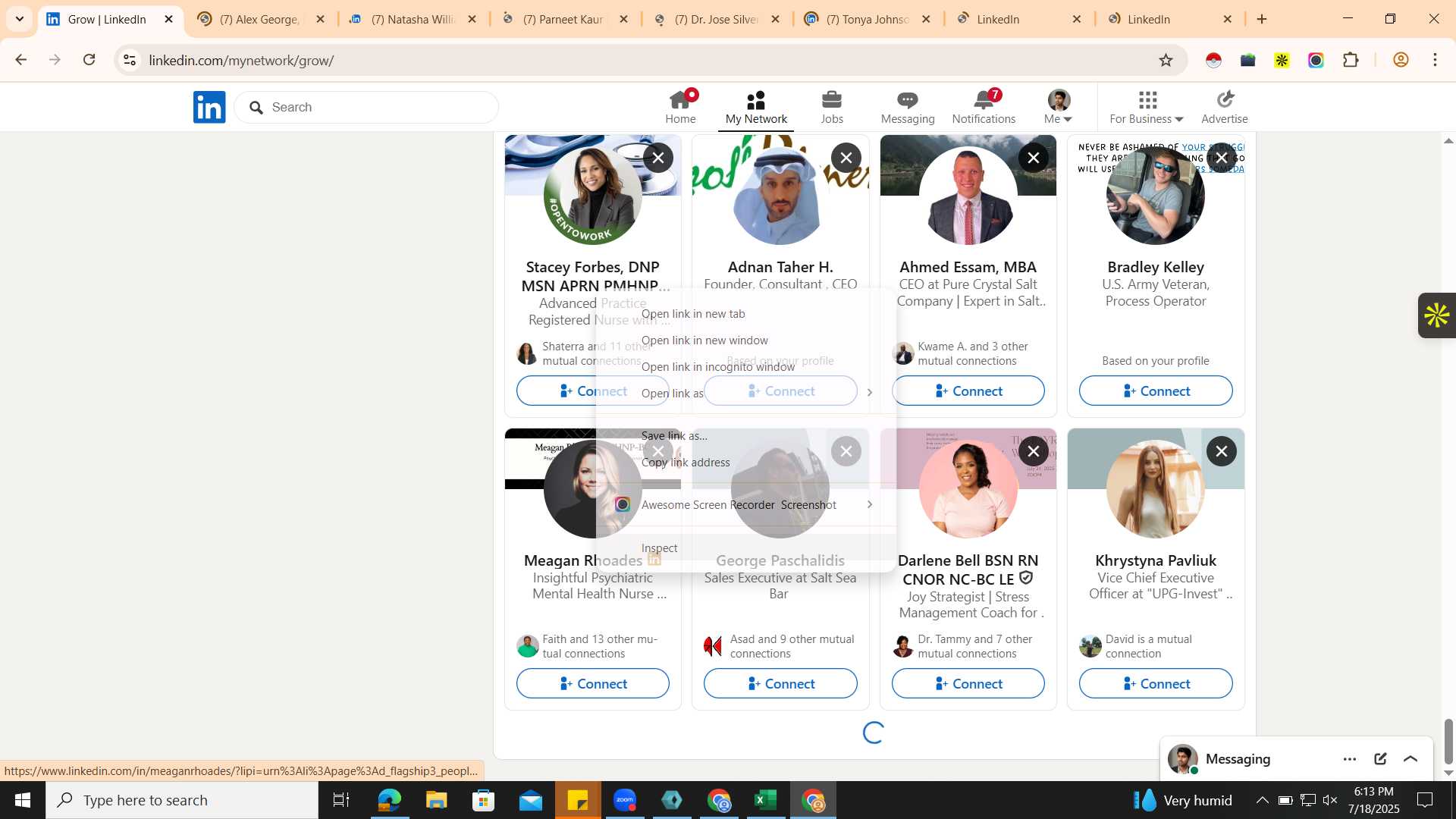The height and width of the screenshot is (819, 1456).
Task: Open the Advertise icon
Action: pos(1225,107)
